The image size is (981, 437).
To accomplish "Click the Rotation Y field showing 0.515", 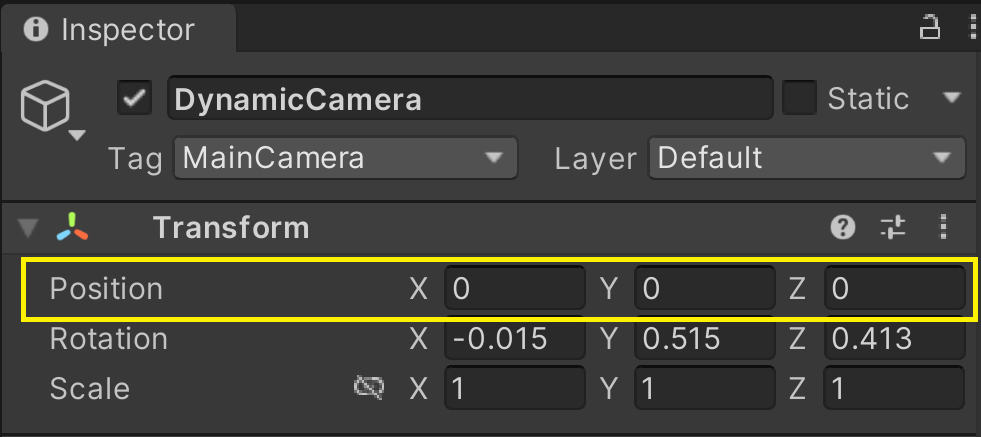I will click(x=704, y=339).
